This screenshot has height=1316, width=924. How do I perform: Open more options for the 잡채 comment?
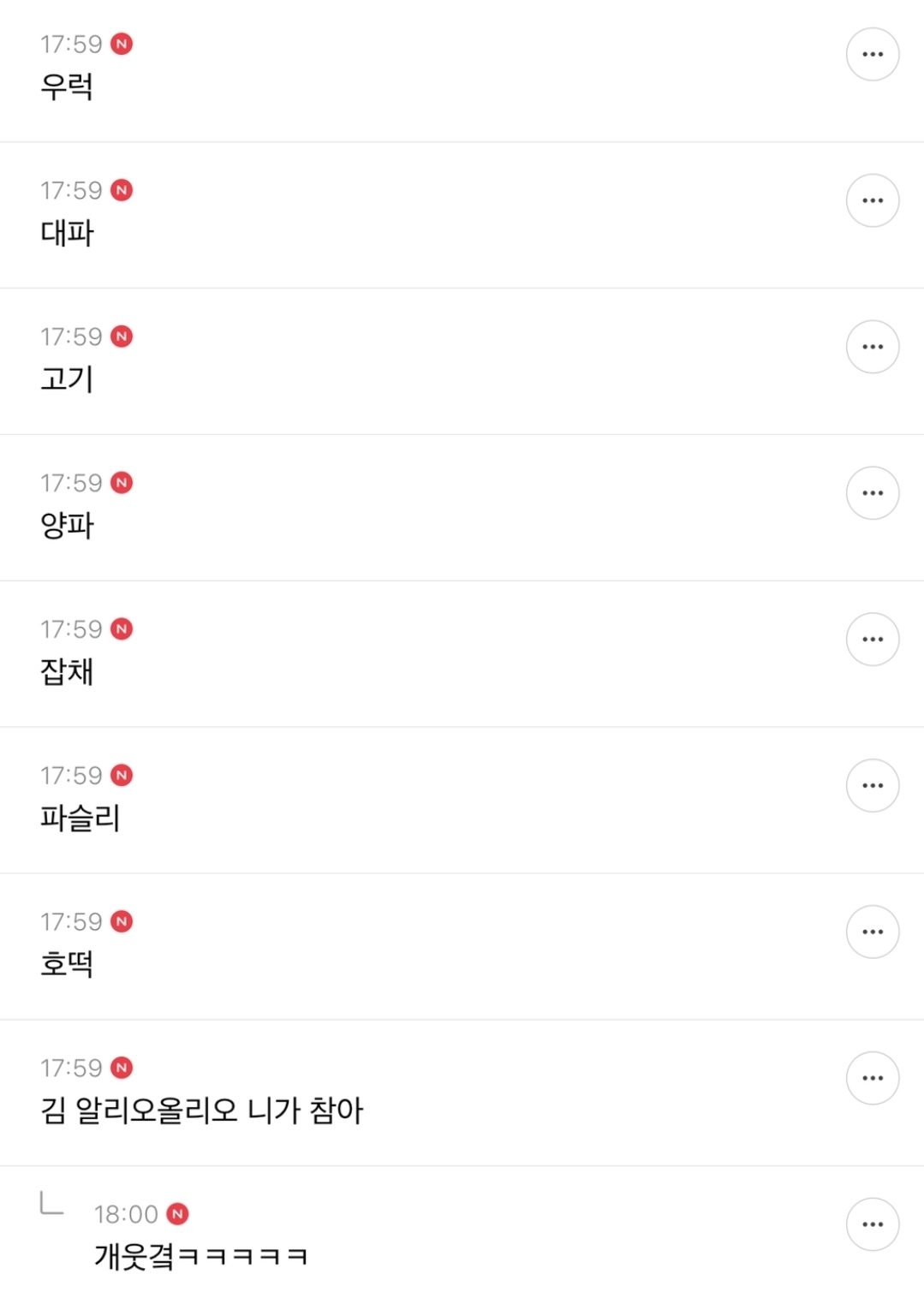872,640
